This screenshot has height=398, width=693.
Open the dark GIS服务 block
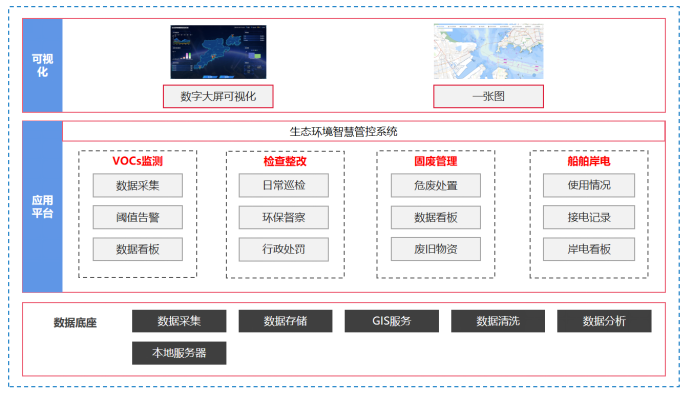392,321
